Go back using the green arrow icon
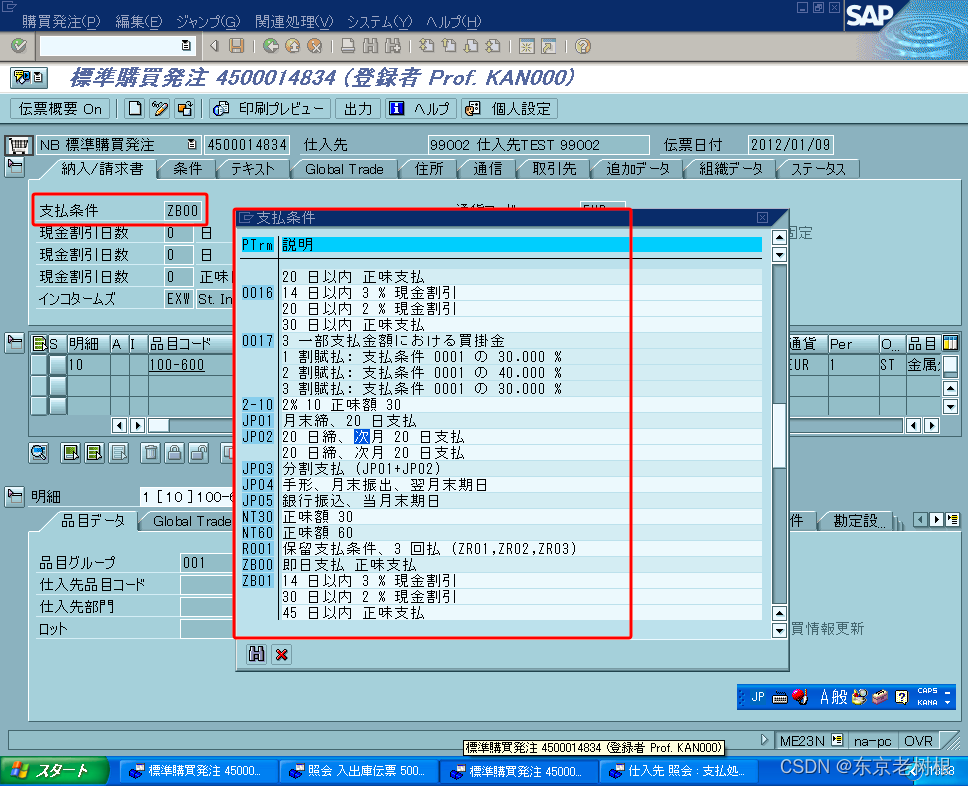Image resolution: width=968 pixels, height=786 pixels. tap(272, 45)
